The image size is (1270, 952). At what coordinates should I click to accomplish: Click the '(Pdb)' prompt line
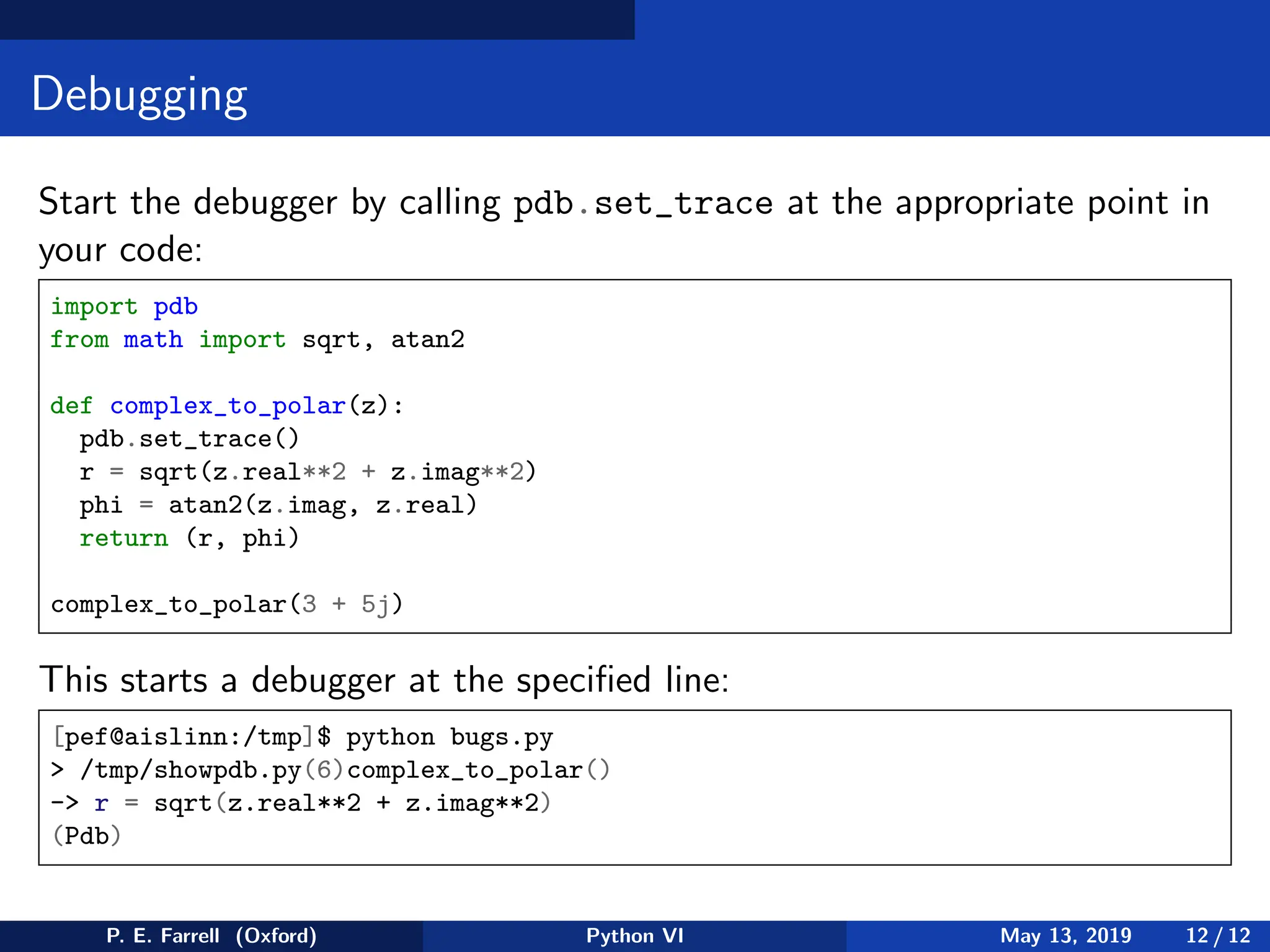(x=87, y=836)
